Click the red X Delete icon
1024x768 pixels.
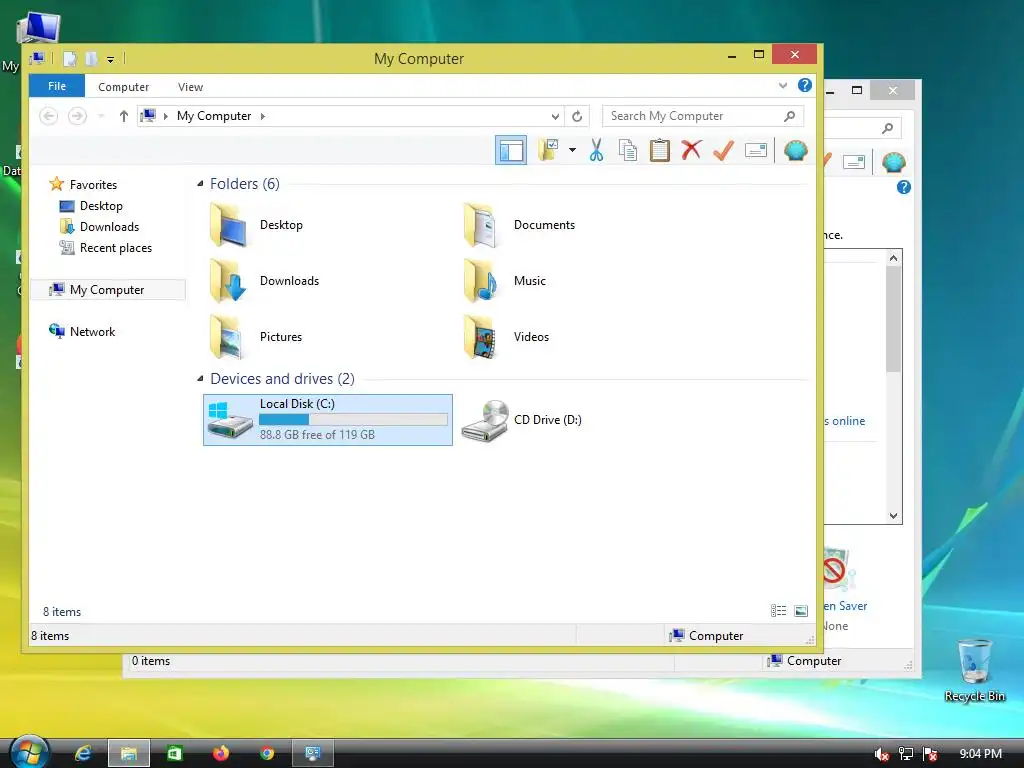click(x=692, y=150)
